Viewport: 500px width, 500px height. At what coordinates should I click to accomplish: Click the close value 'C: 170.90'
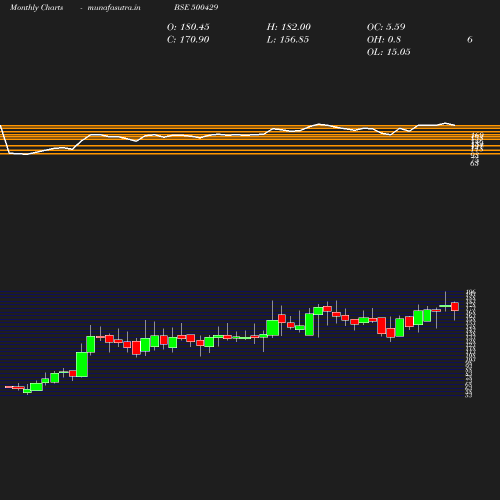click(188, 40)
